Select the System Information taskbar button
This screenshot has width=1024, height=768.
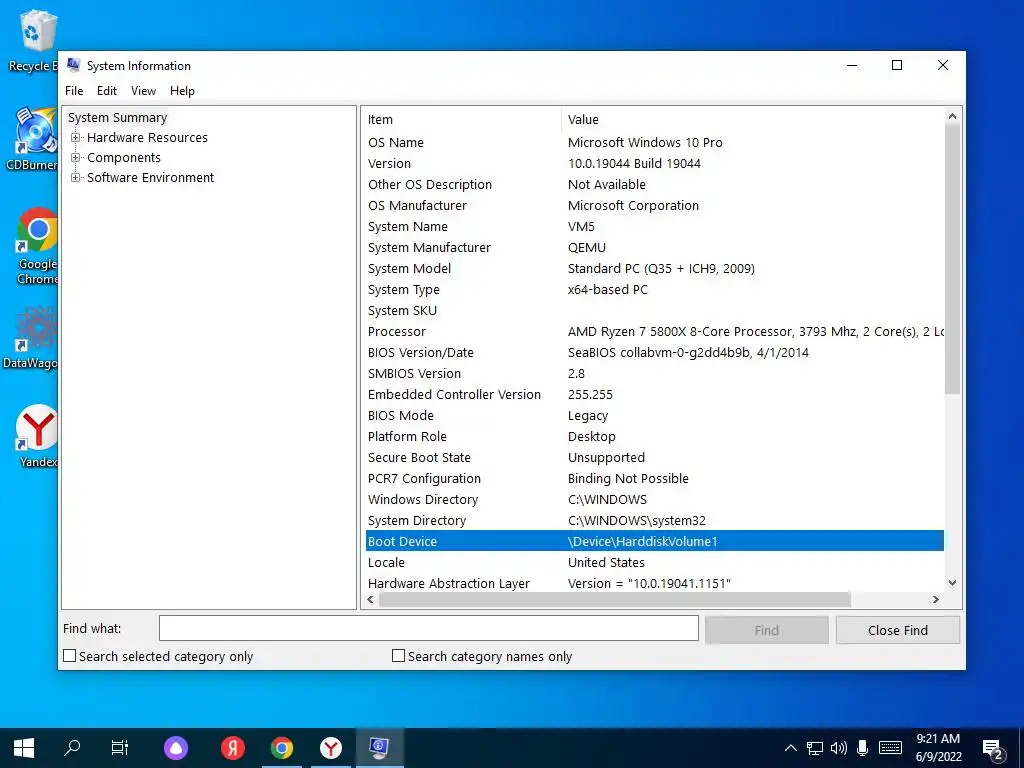(379, 748)
